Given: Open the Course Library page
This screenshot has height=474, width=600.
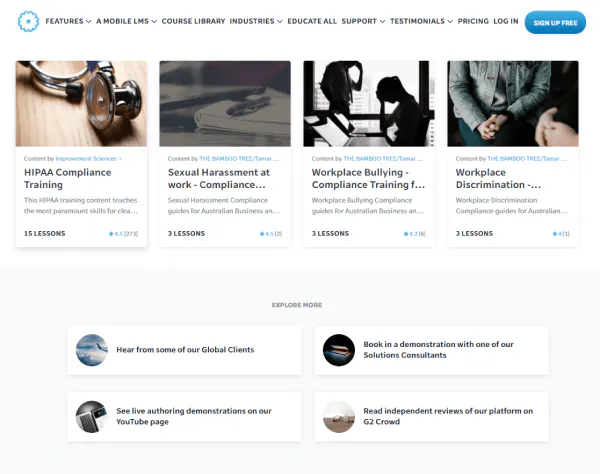Looking at the screenshot, I should (193, 21).
